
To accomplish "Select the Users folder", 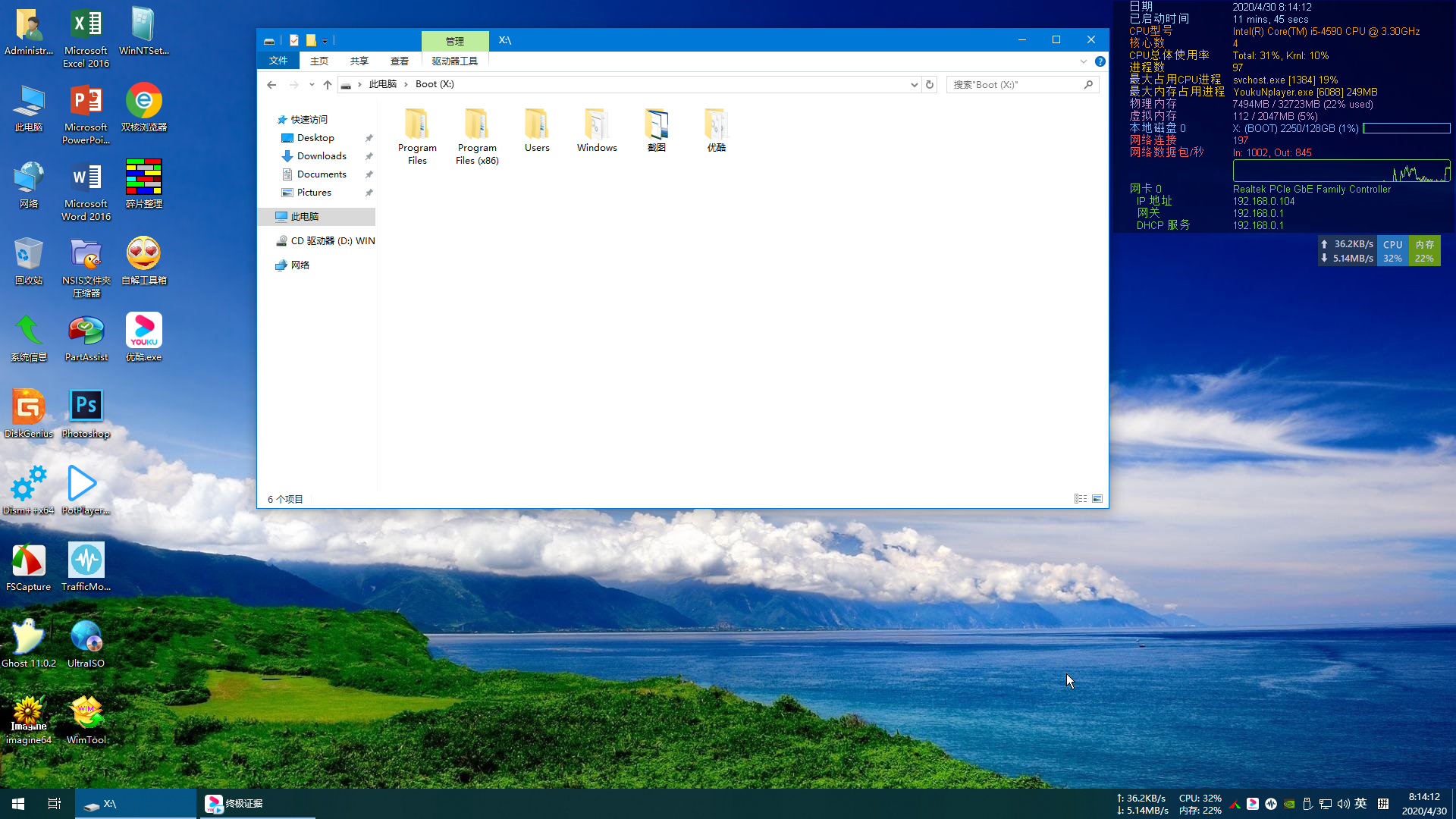I will pyautogui.click(x=537, y=130).
